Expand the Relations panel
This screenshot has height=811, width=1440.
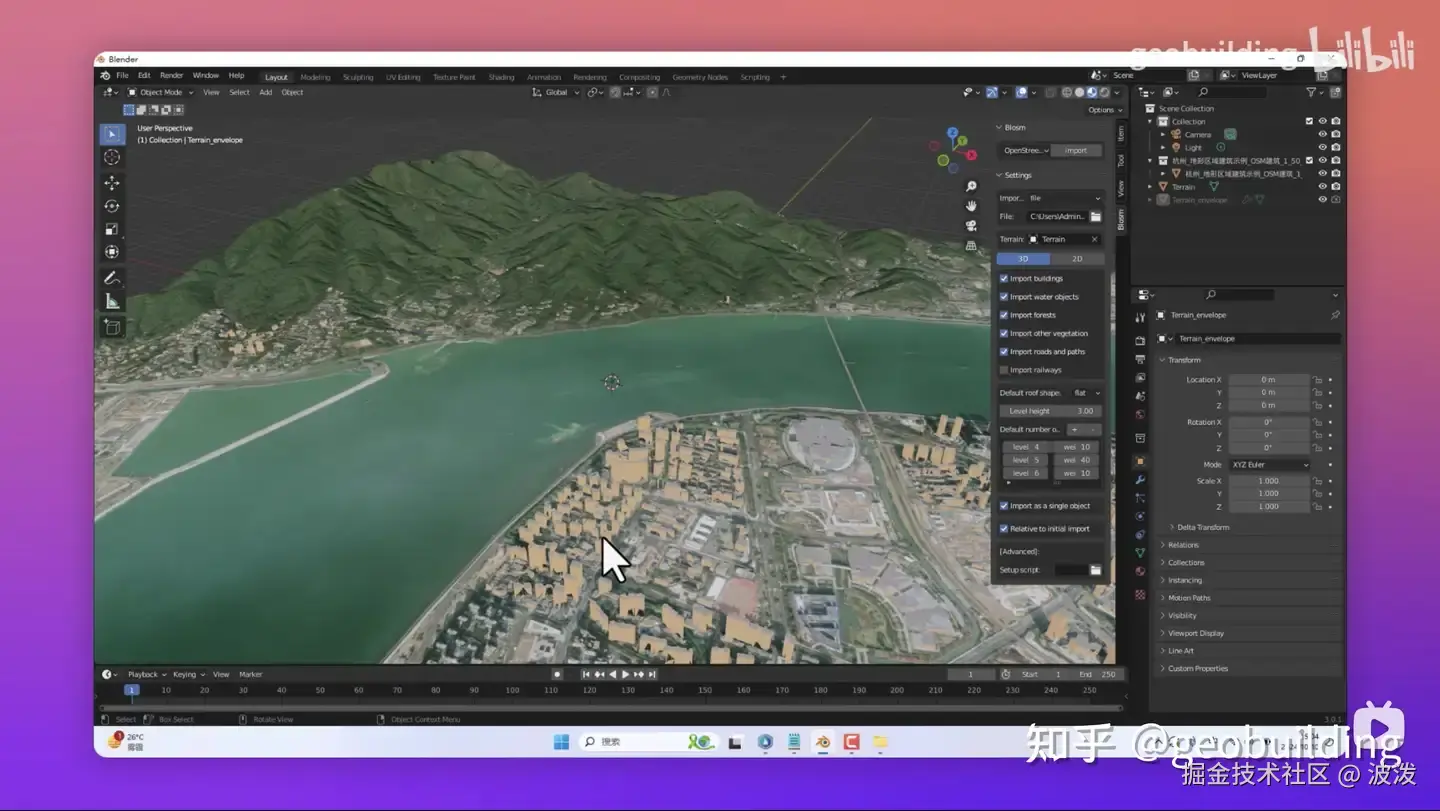point(1183,545)
